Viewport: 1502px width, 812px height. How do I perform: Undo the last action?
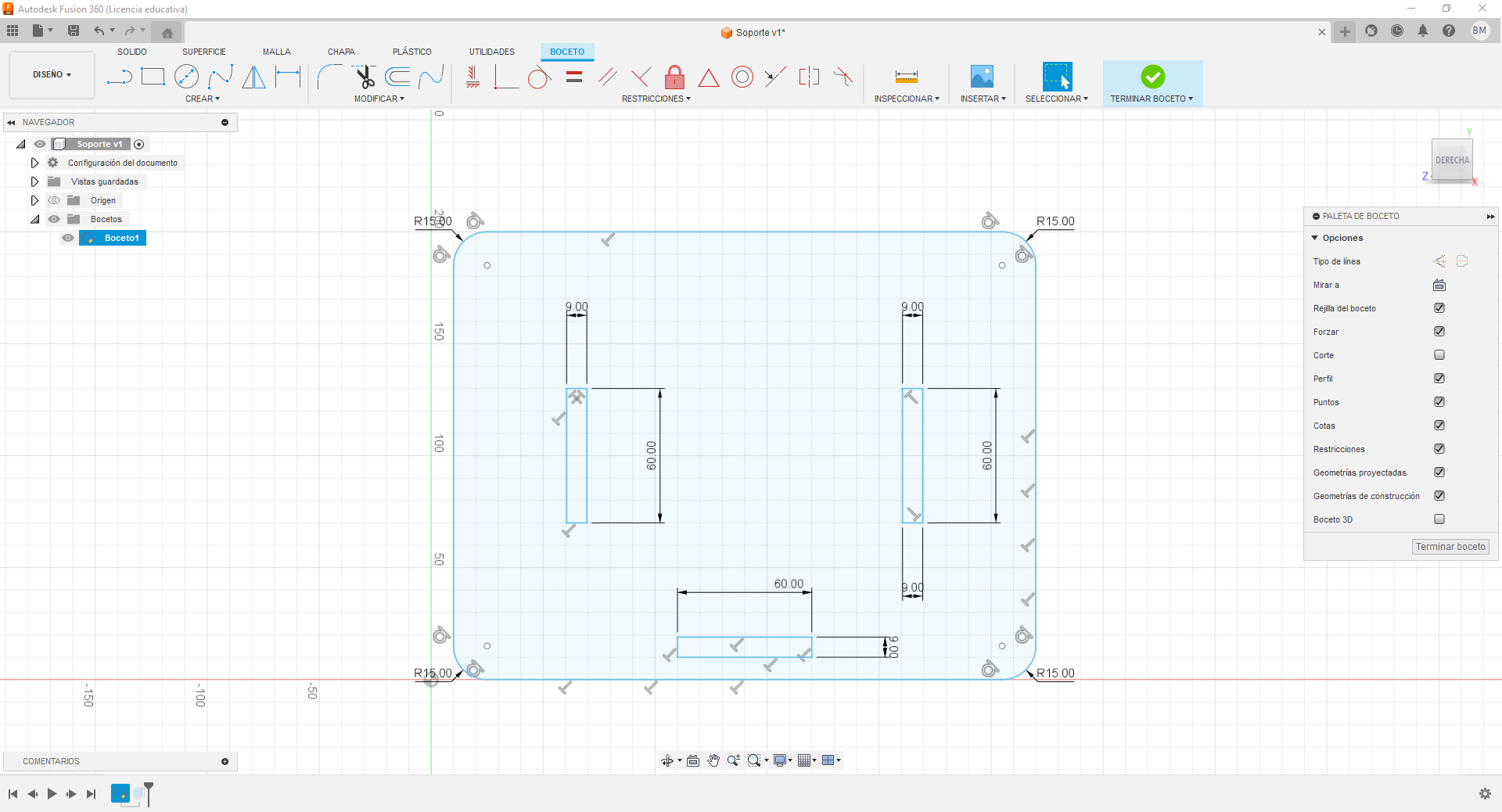coord(99,31)
